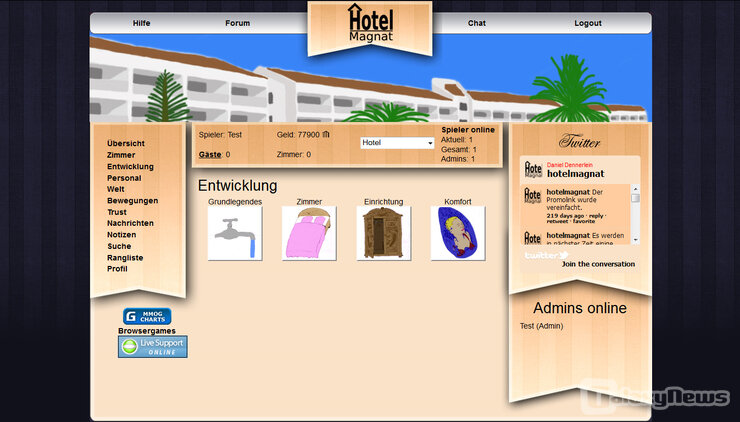Open the Zimmer pink bed icon
The image size is (740, 422).
coord(309,233)
